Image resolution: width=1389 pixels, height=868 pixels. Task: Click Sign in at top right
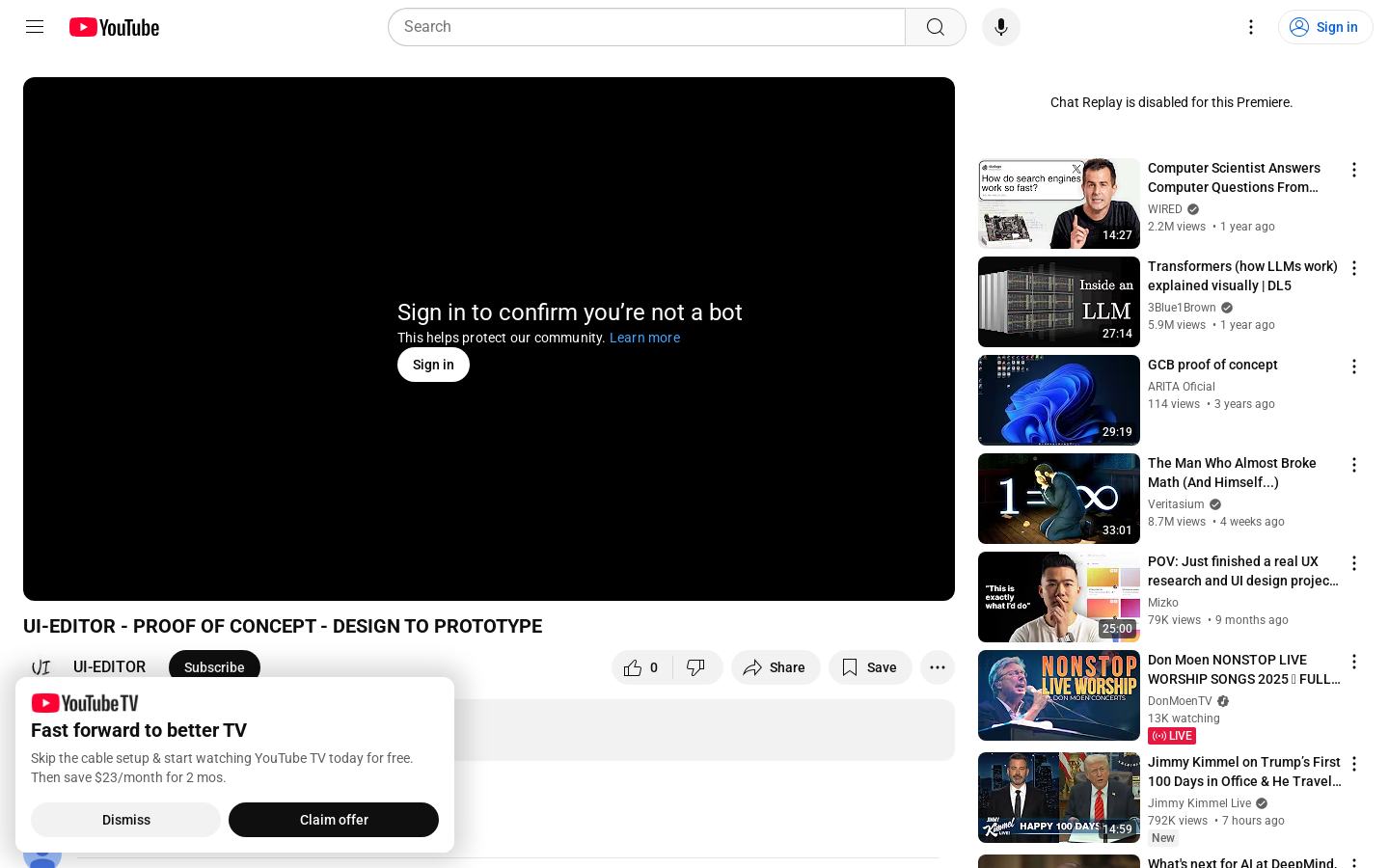(1325, 27)
